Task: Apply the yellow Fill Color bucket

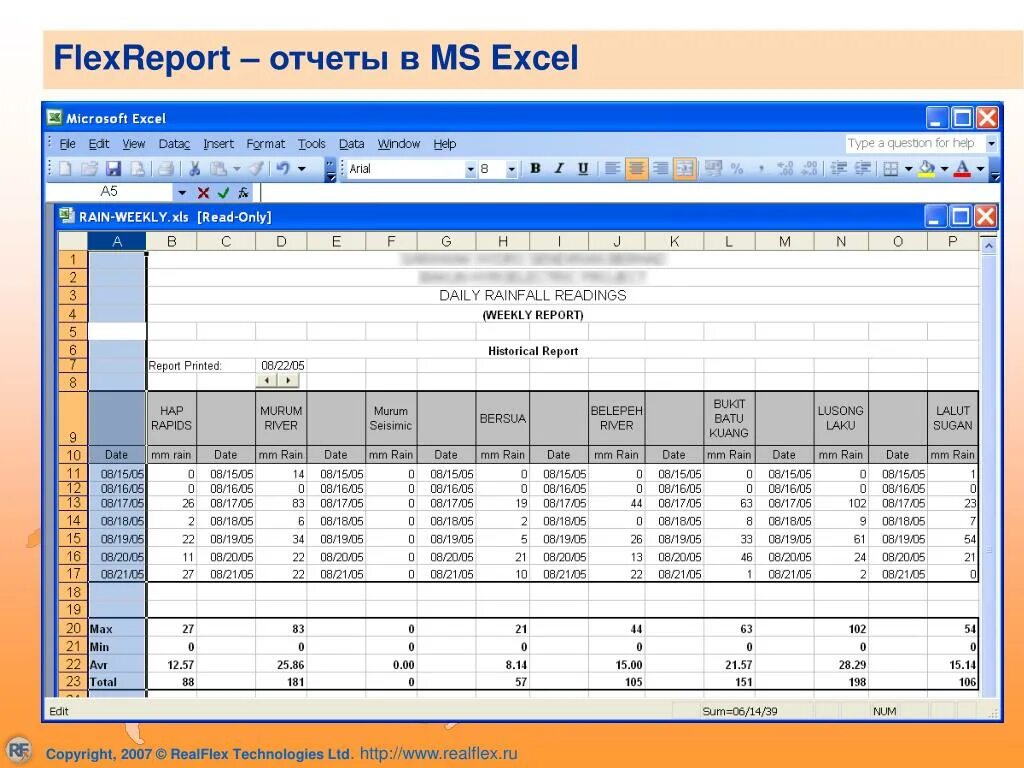Action: [x=927, y=168]
